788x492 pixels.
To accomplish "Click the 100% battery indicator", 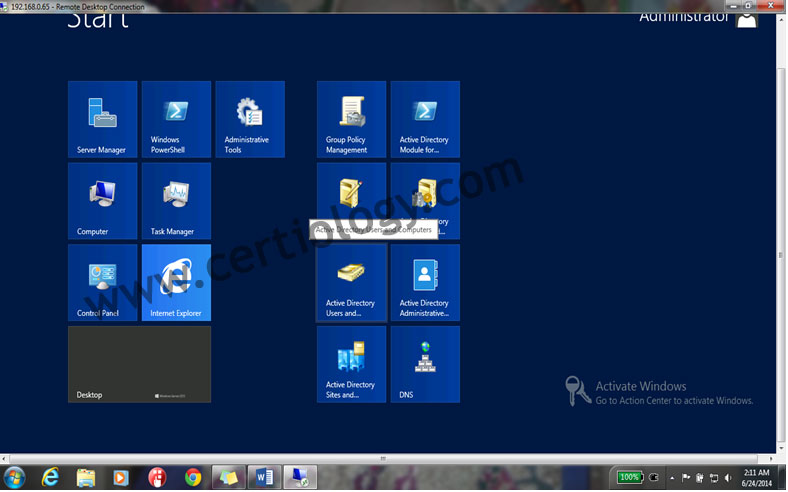I will (x=630, y=477).
